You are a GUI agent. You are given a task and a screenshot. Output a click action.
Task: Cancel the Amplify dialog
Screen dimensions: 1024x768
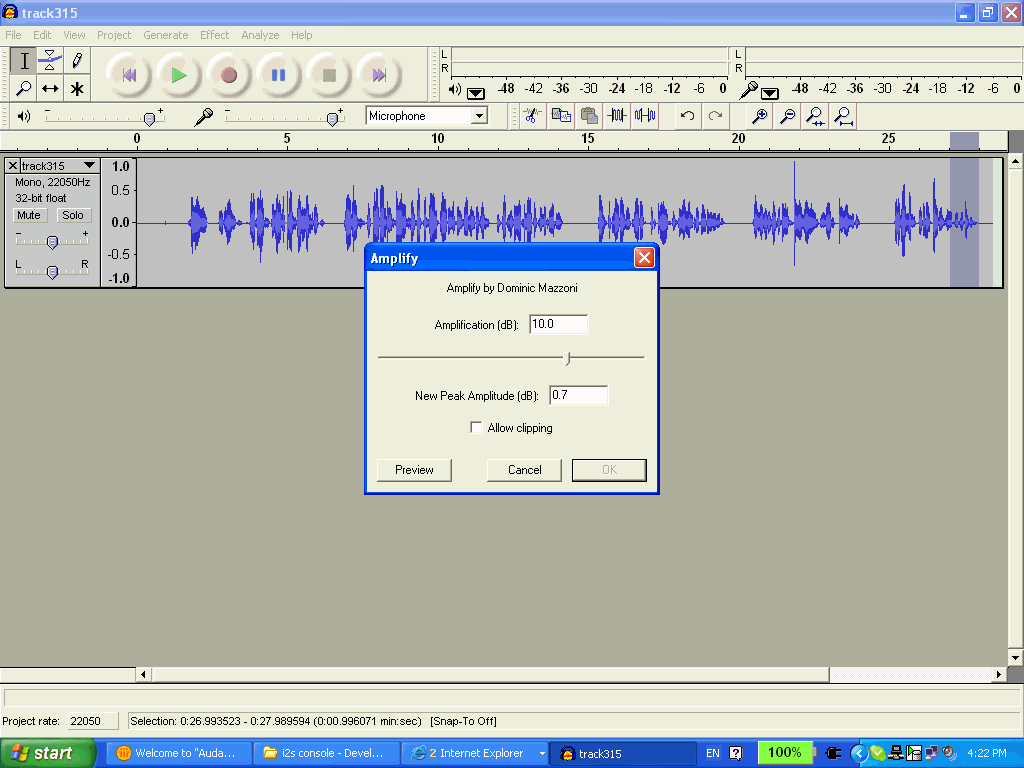coord(523,469)
